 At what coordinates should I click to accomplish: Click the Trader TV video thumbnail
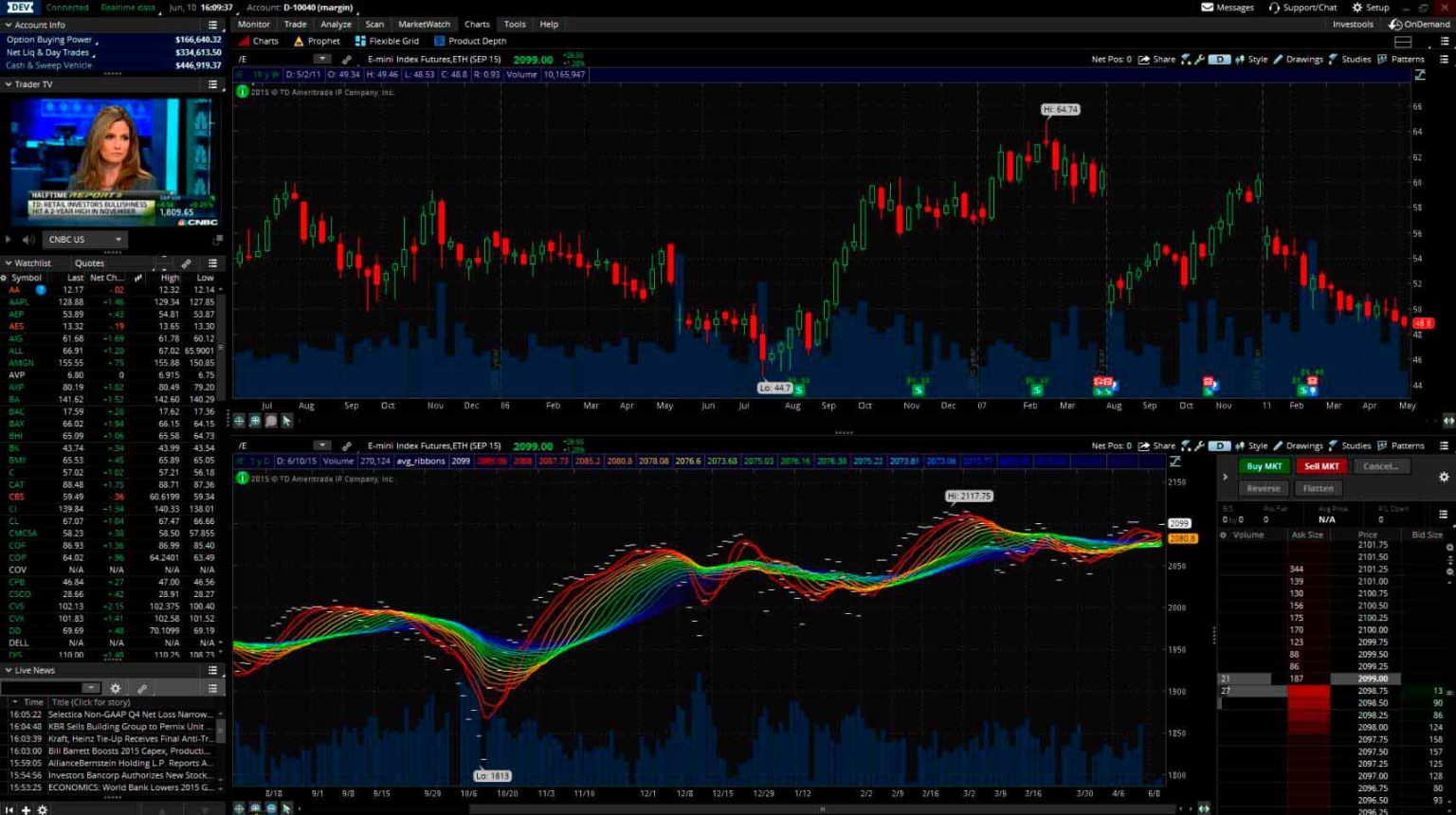[113, 161]
